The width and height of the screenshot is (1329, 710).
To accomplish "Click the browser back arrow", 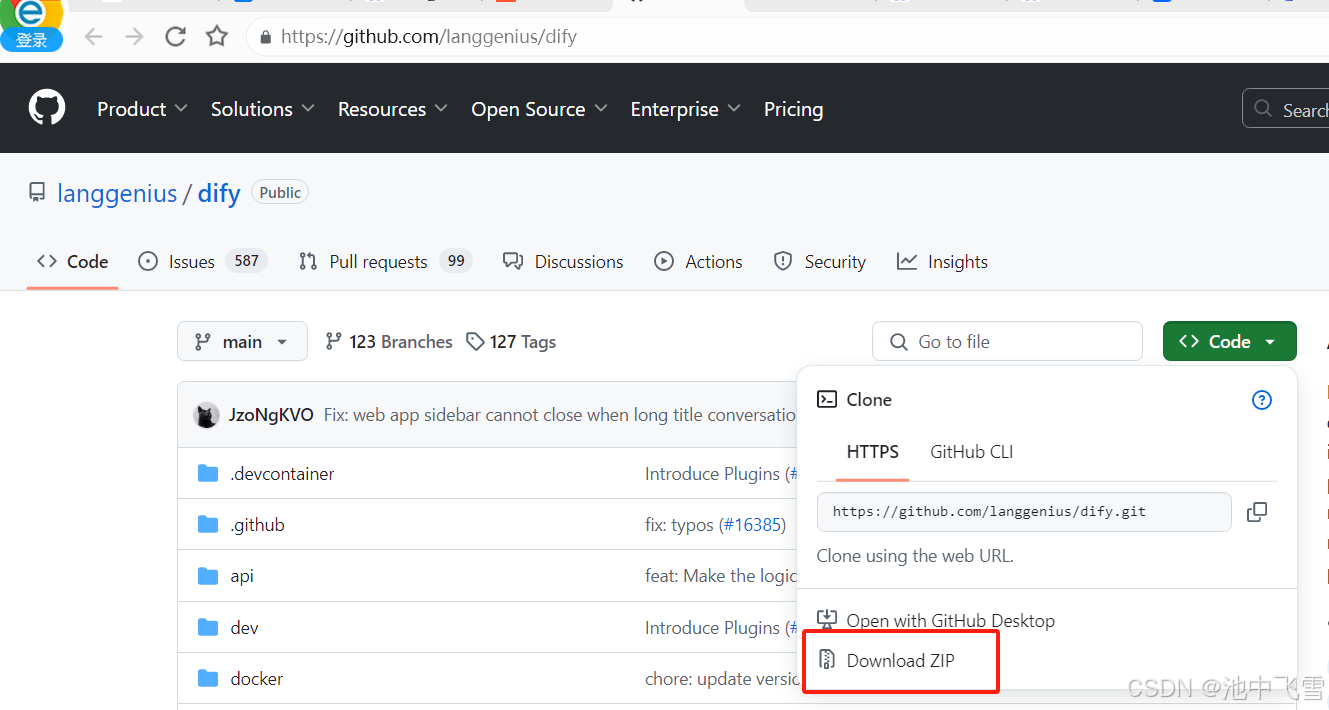I will click(94, 37).
